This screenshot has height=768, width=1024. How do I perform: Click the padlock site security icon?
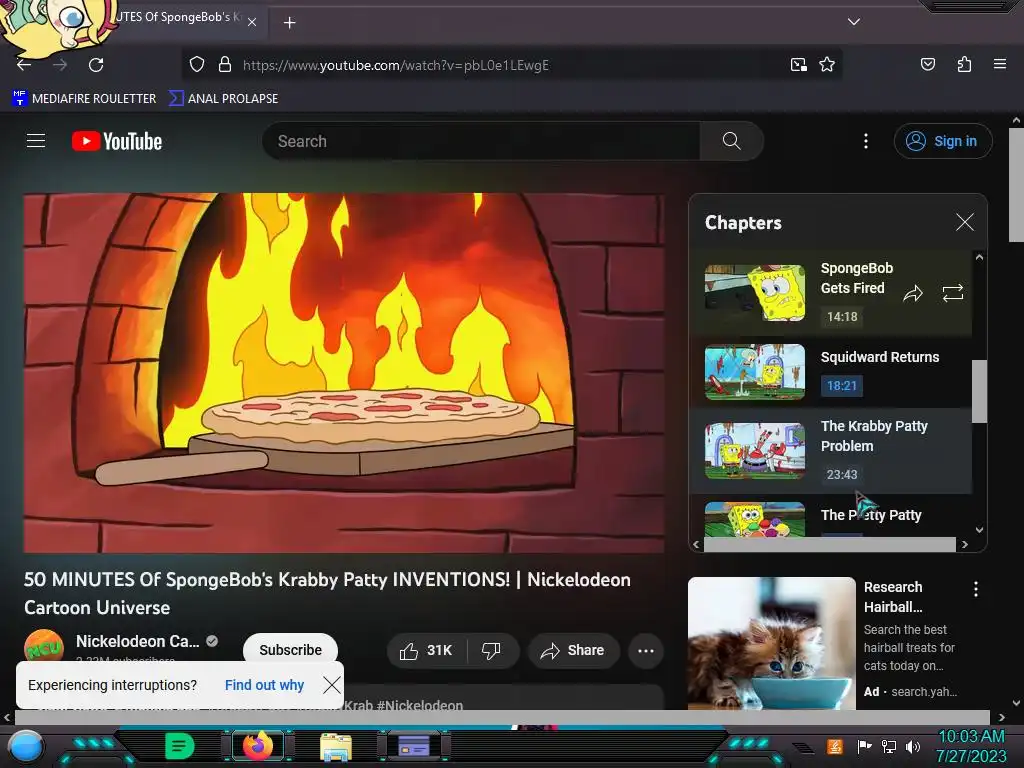click(225, 65)
